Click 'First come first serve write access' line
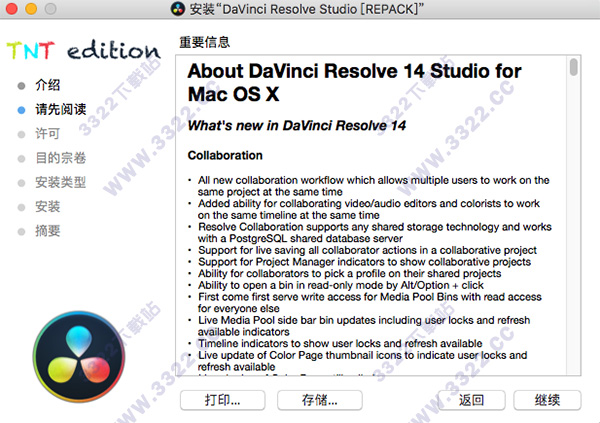The height and width of the screenshot is (423, 600). (x=370, y=302)
